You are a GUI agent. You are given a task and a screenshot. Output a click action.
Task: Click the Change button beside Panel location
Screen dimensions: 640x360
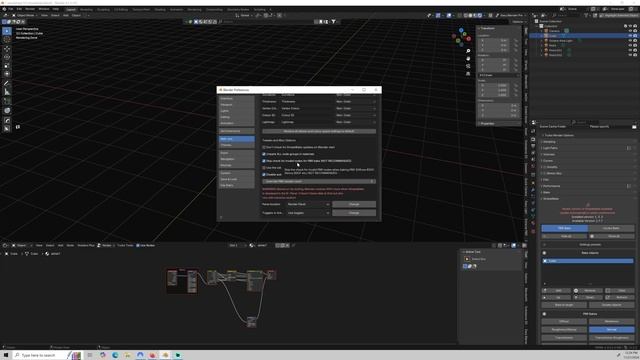click(x=354, y=204)
